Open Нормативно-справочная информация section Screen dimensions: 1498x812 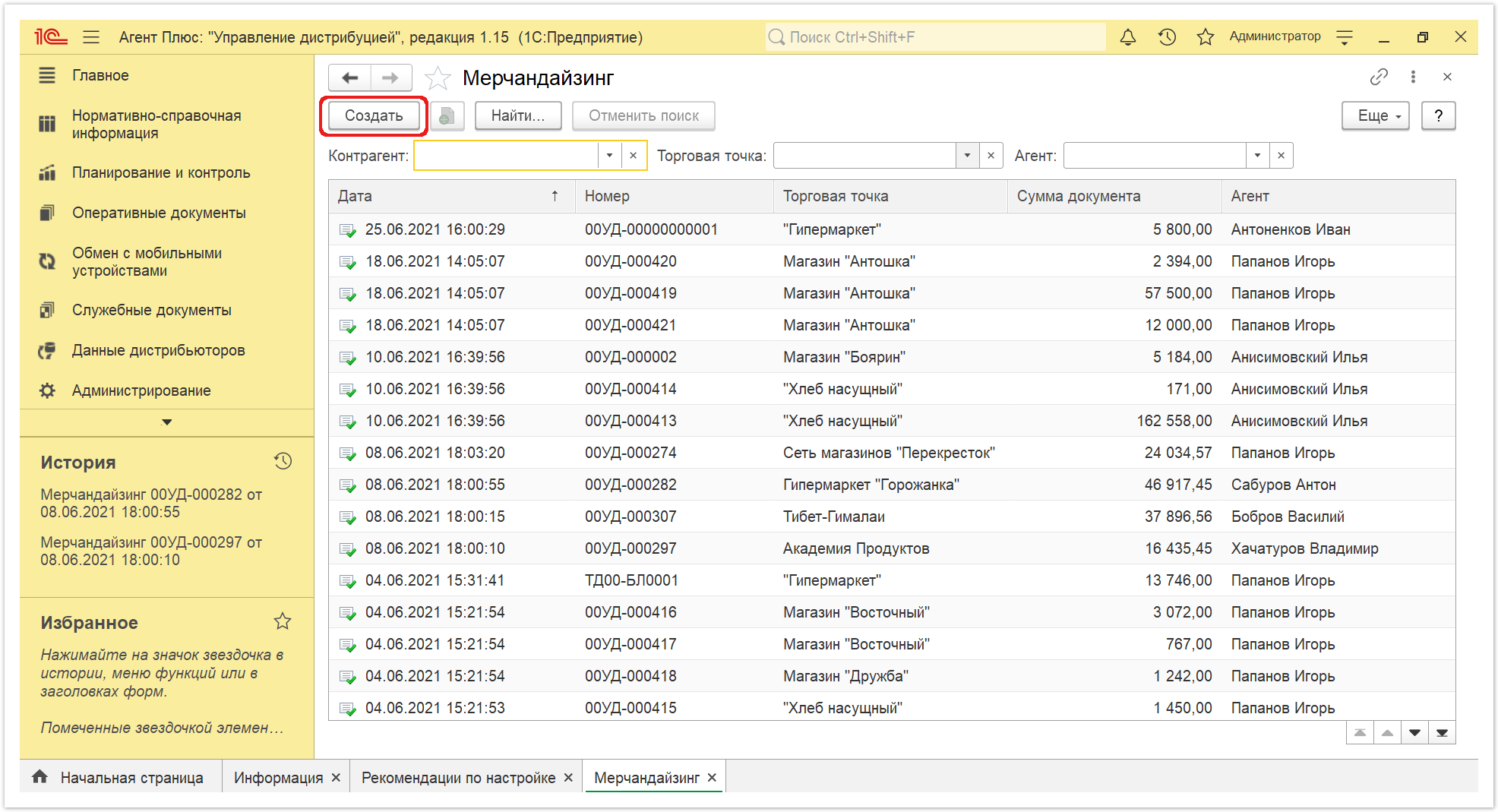[156, 124]
